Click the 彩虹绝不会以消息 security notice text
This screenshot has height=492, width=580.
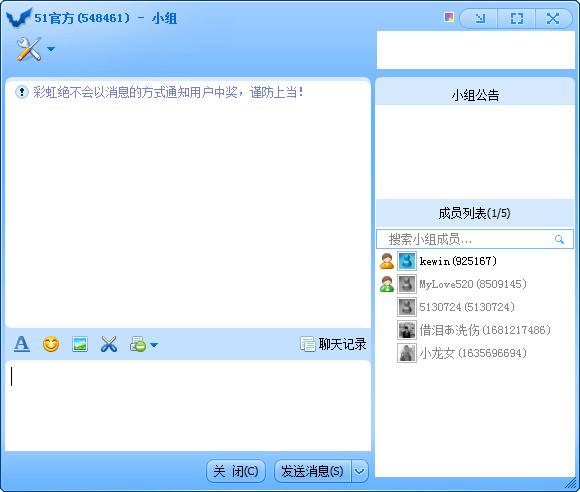pyautogui.click(x=168, y=92)
